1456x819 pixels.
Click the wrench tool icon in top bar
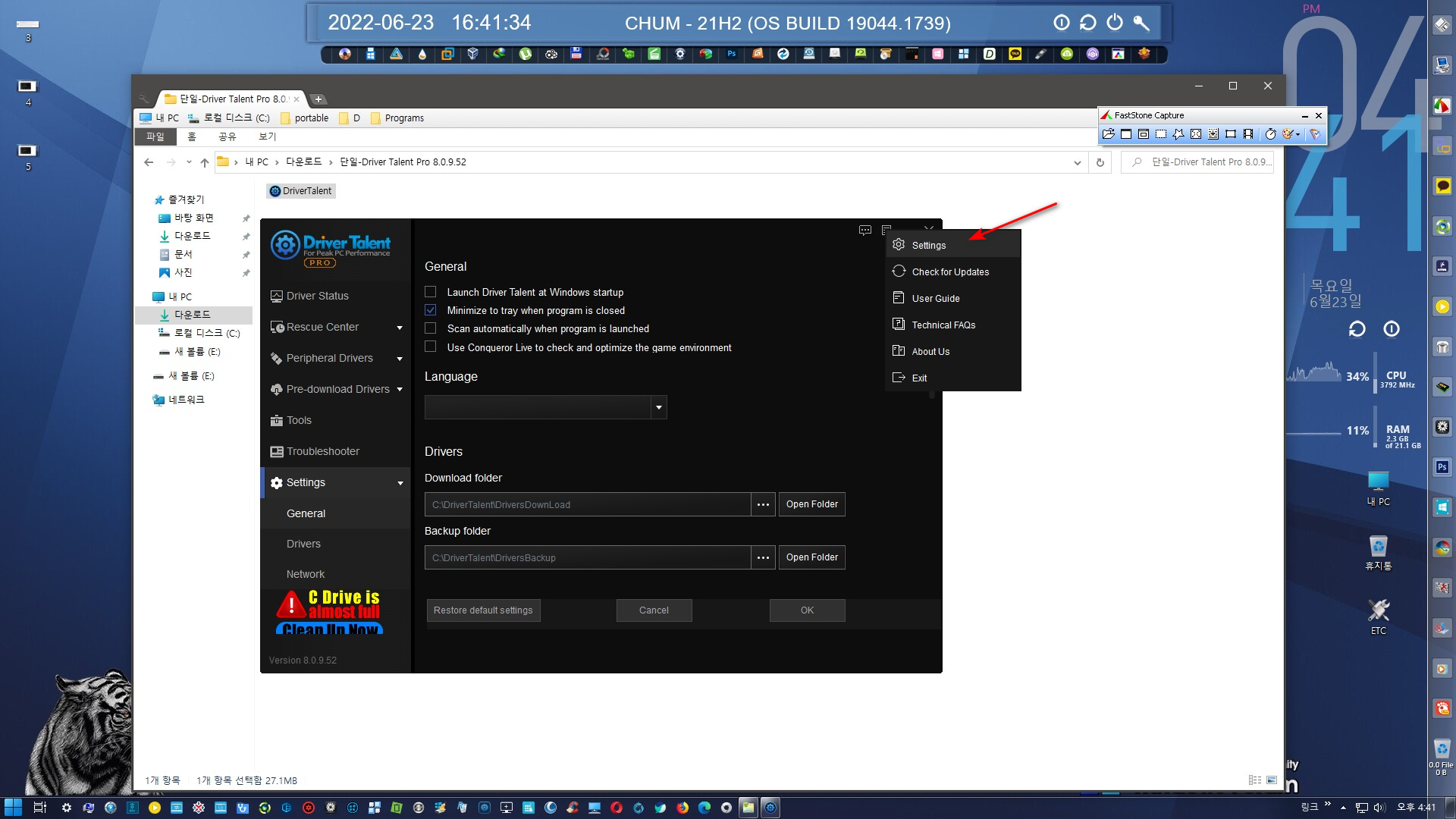point(1141,23)
